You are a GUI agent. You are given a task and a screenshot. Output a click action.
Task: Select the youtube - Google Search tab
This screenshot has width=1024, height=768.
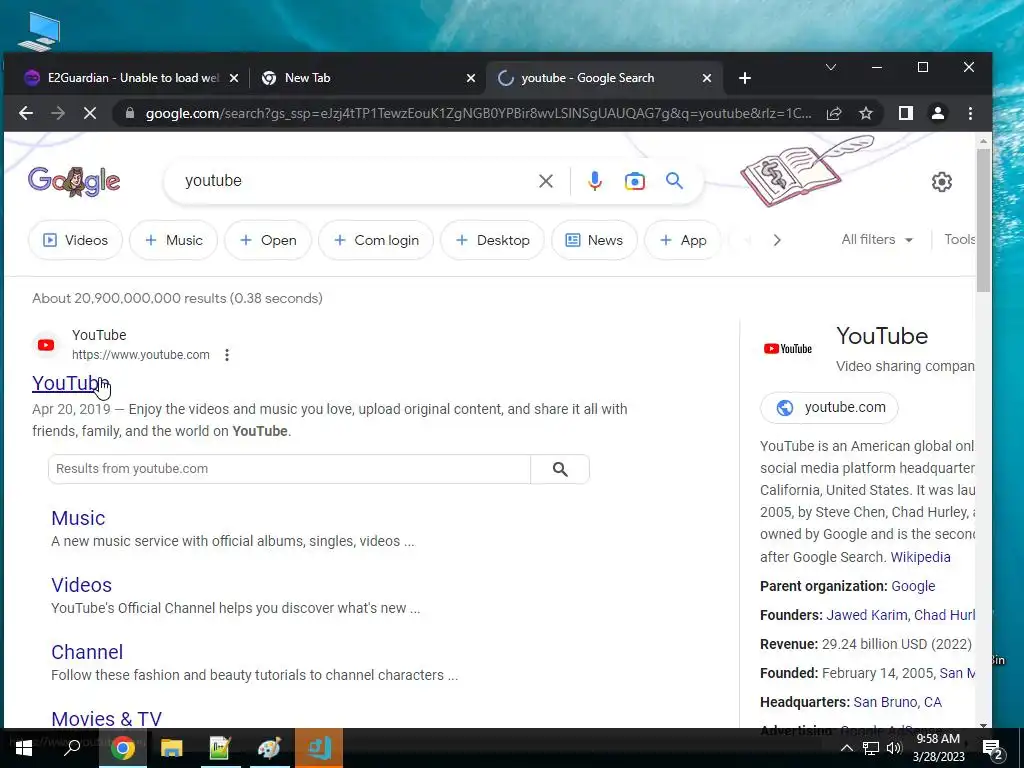(x=604, y=78)
